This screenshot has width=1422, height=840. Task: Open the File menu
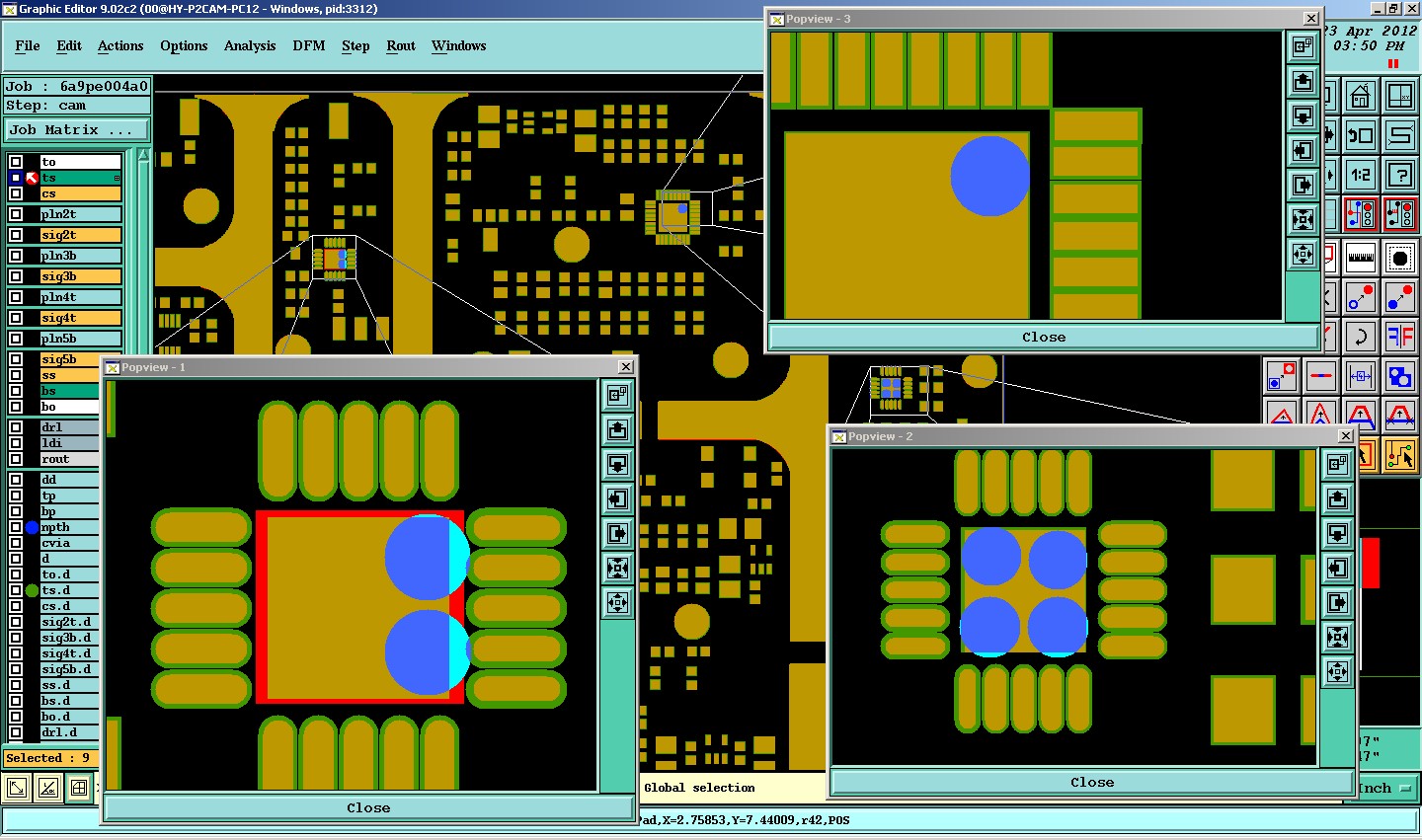pyautogui.click(x=28, y=45)
